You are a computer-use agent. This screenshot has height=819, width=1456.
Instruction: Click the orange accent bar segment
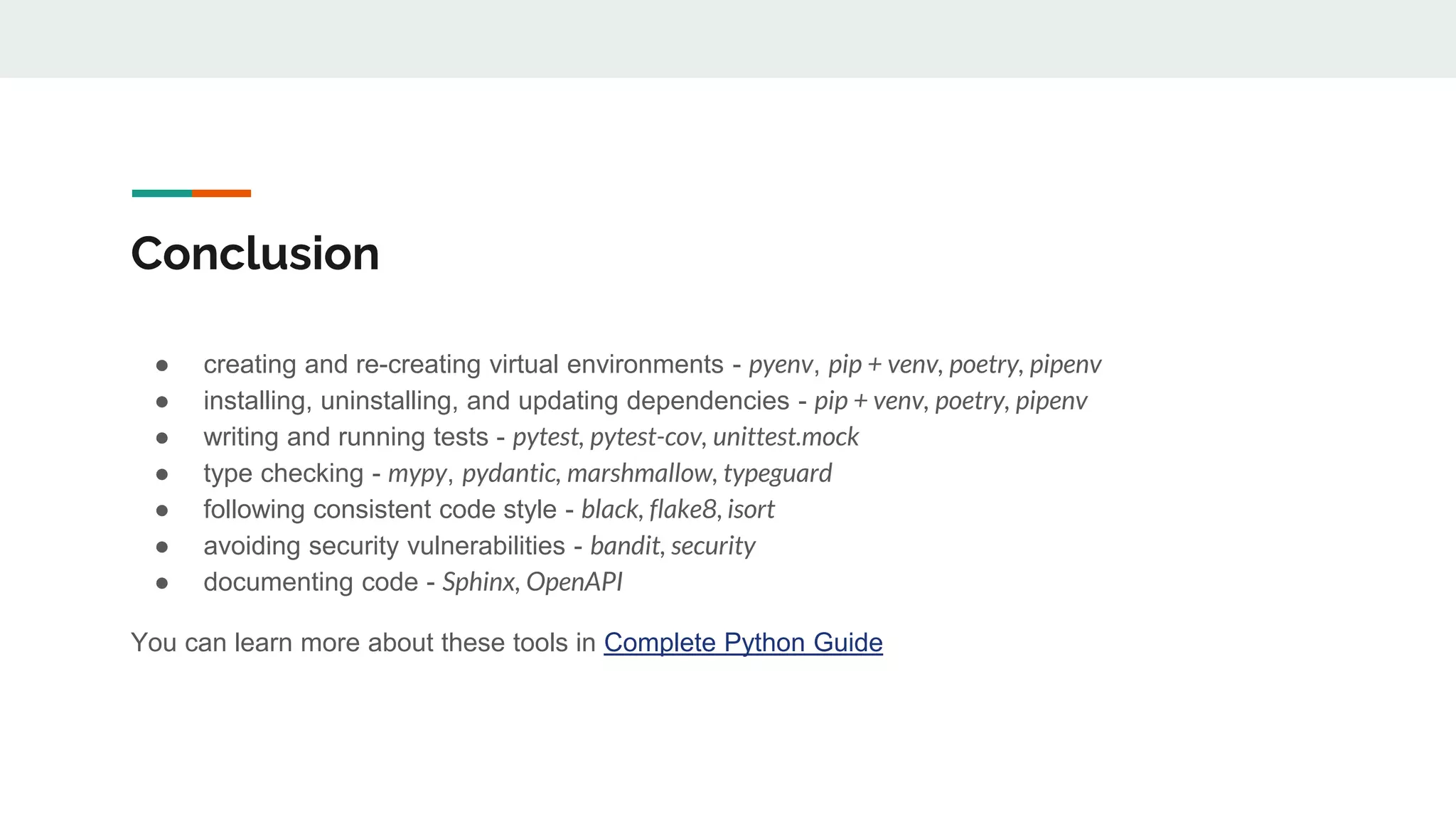(x=221, y=193)
